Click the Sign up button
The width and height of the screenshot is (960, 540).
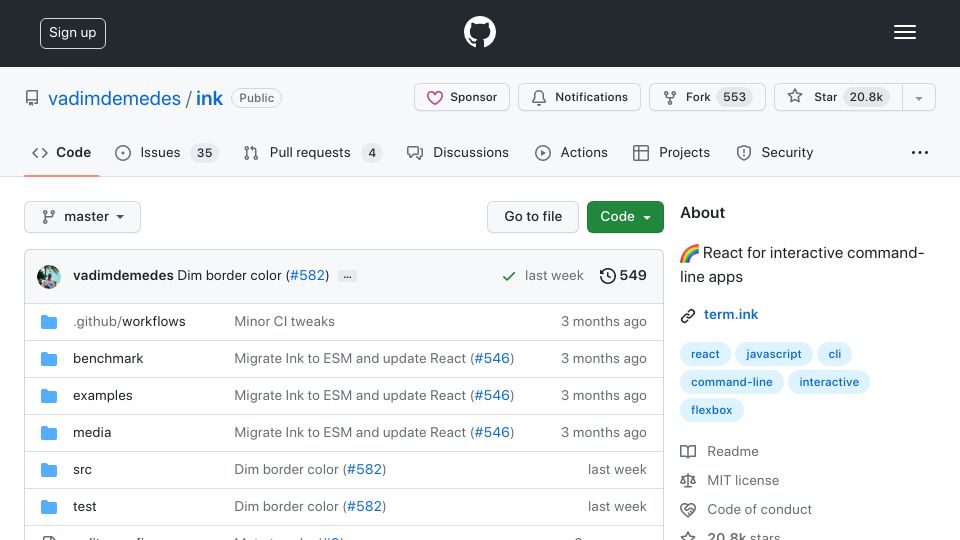click(73, 33)
